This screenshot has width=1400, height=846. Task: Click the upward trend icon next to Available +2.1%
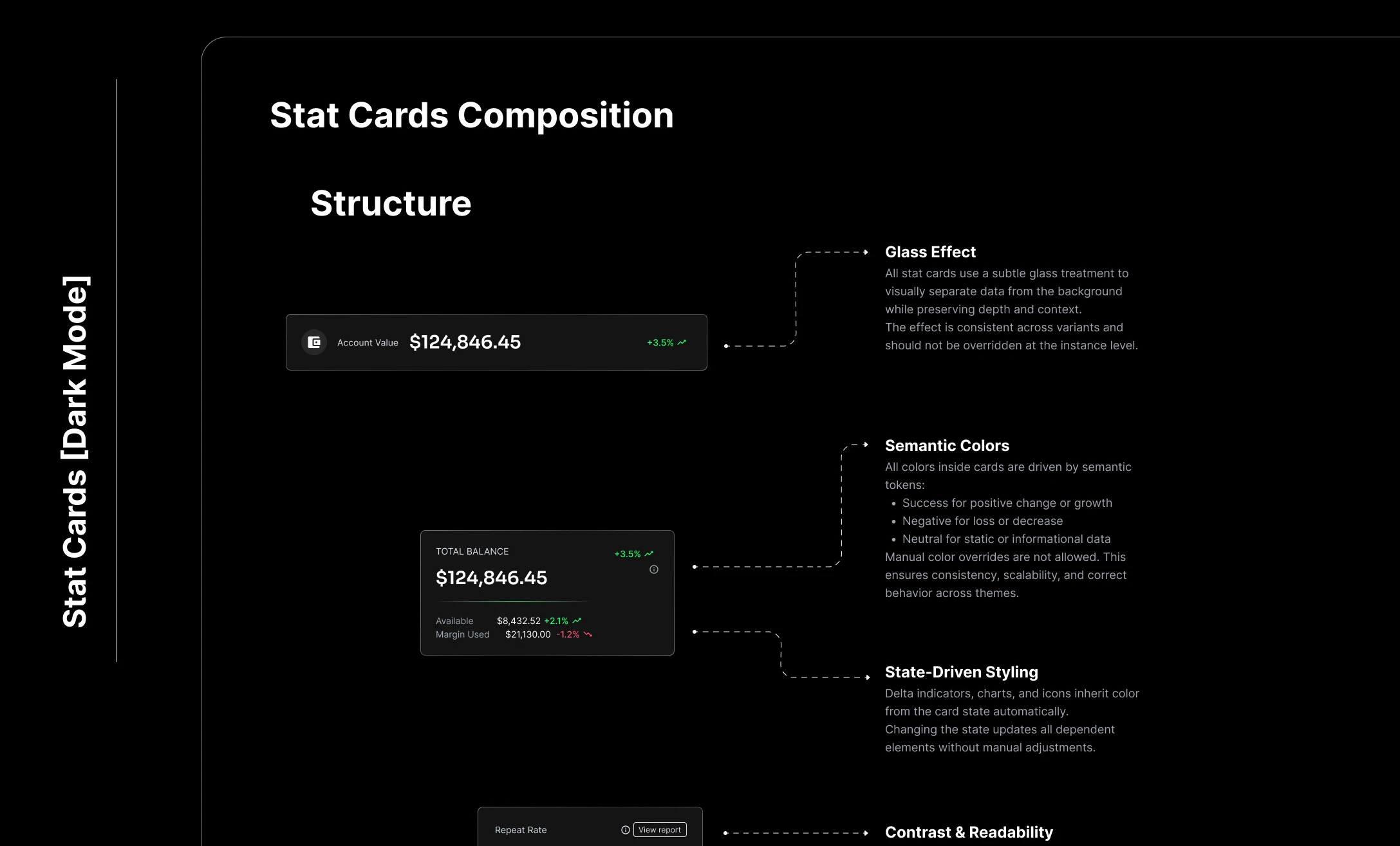[x=577, y=620]
